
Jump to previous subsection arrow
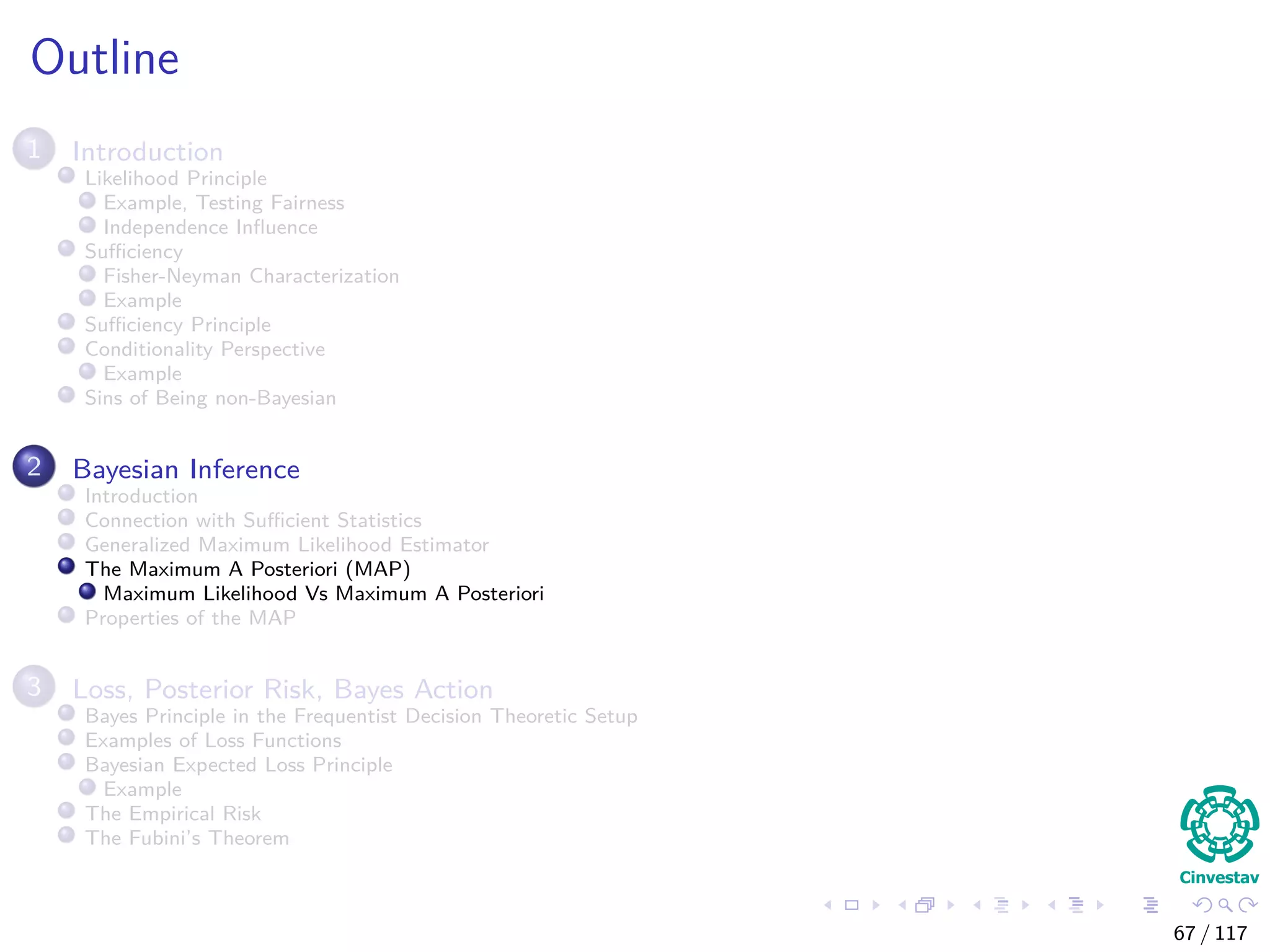point(977,906)
